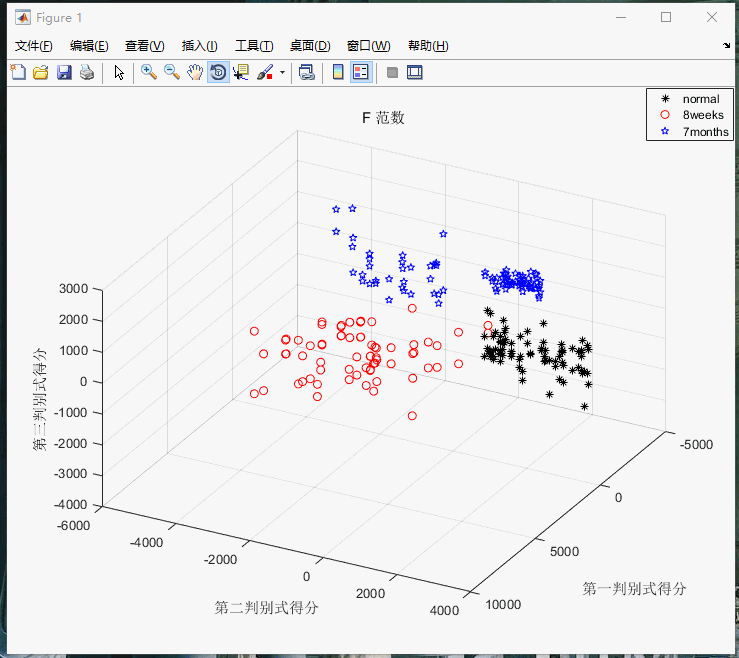Toggle the Insert Colorbar button
Image resolution: width=739 pixels, height=658 pixels.
click(338, 72)
